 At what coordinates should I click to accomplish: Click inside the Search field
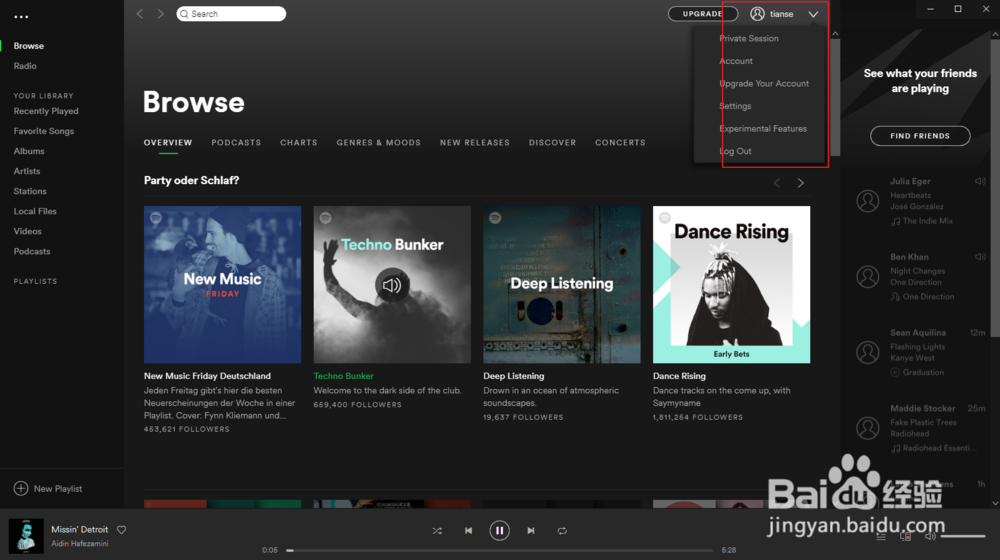(231, 13)
